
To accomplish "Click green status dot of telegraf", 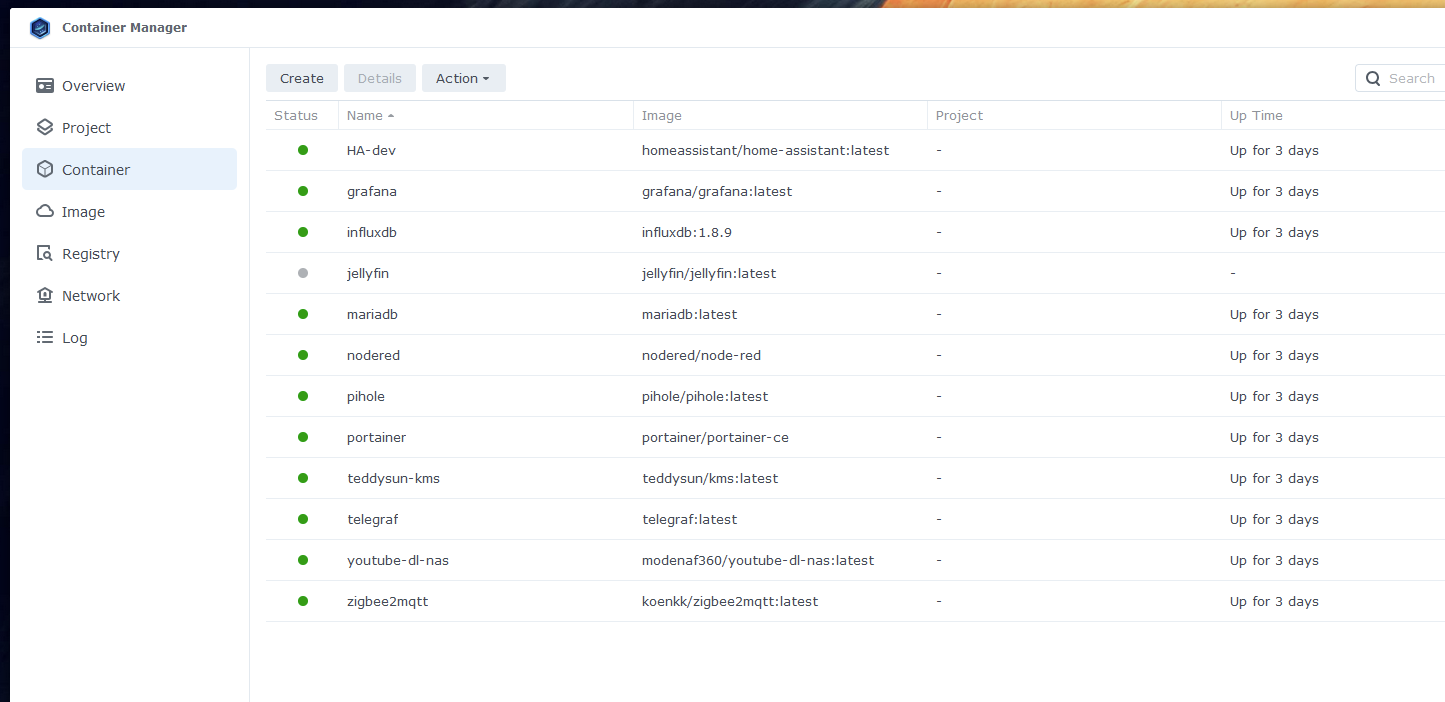I will point(303,519).
